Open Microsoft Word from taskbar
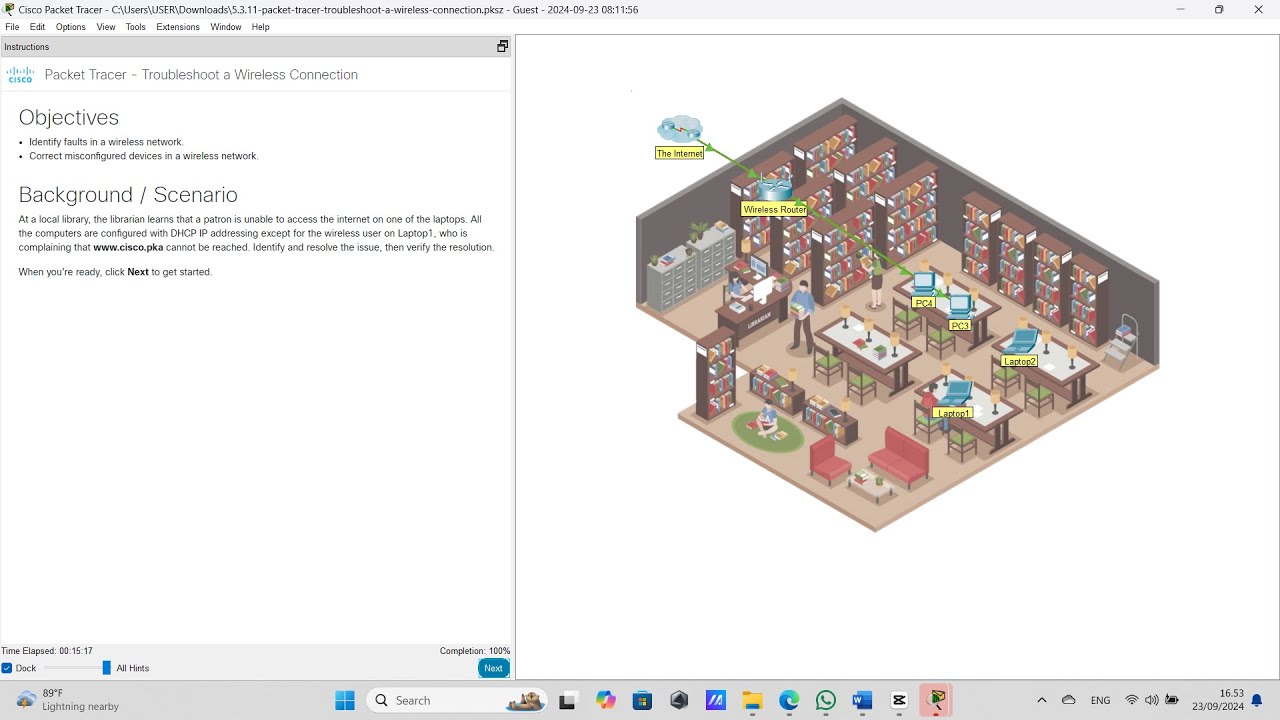Screen dimensions: 1280x720 pyautogui.click(x=862, y=700)
